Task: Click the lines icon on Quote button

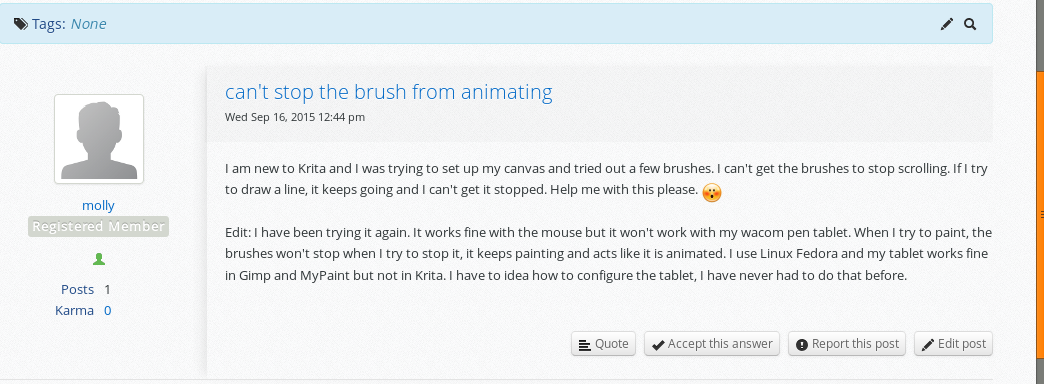Action: pos(585,345)
